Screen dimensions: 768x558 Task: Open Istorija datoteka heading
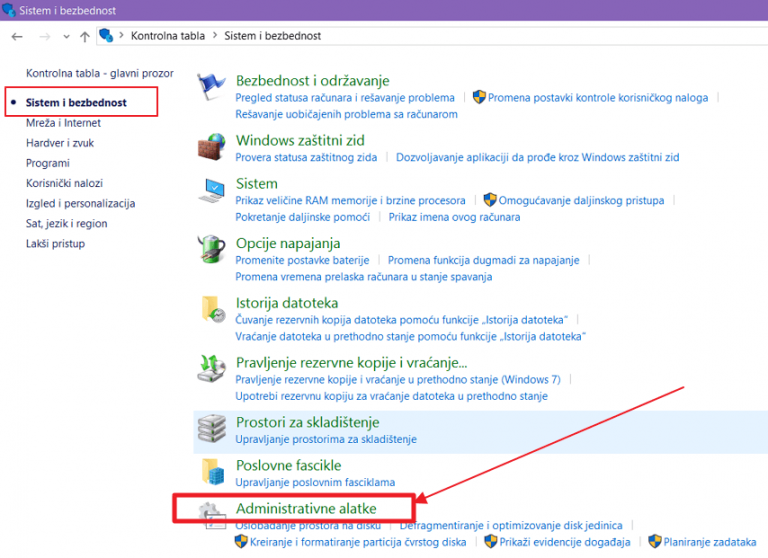287,303
